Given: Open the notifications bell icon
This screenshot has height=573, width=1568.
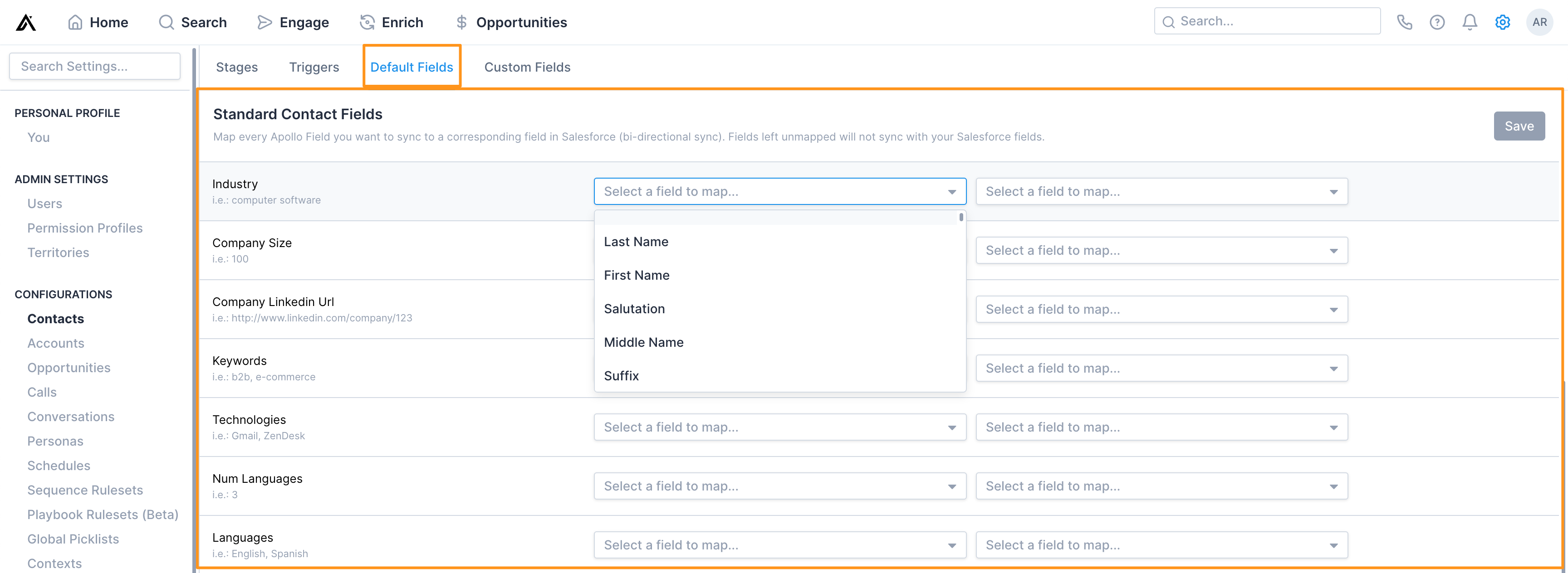Looking at the screenshot, I should tap(1470, 23).
